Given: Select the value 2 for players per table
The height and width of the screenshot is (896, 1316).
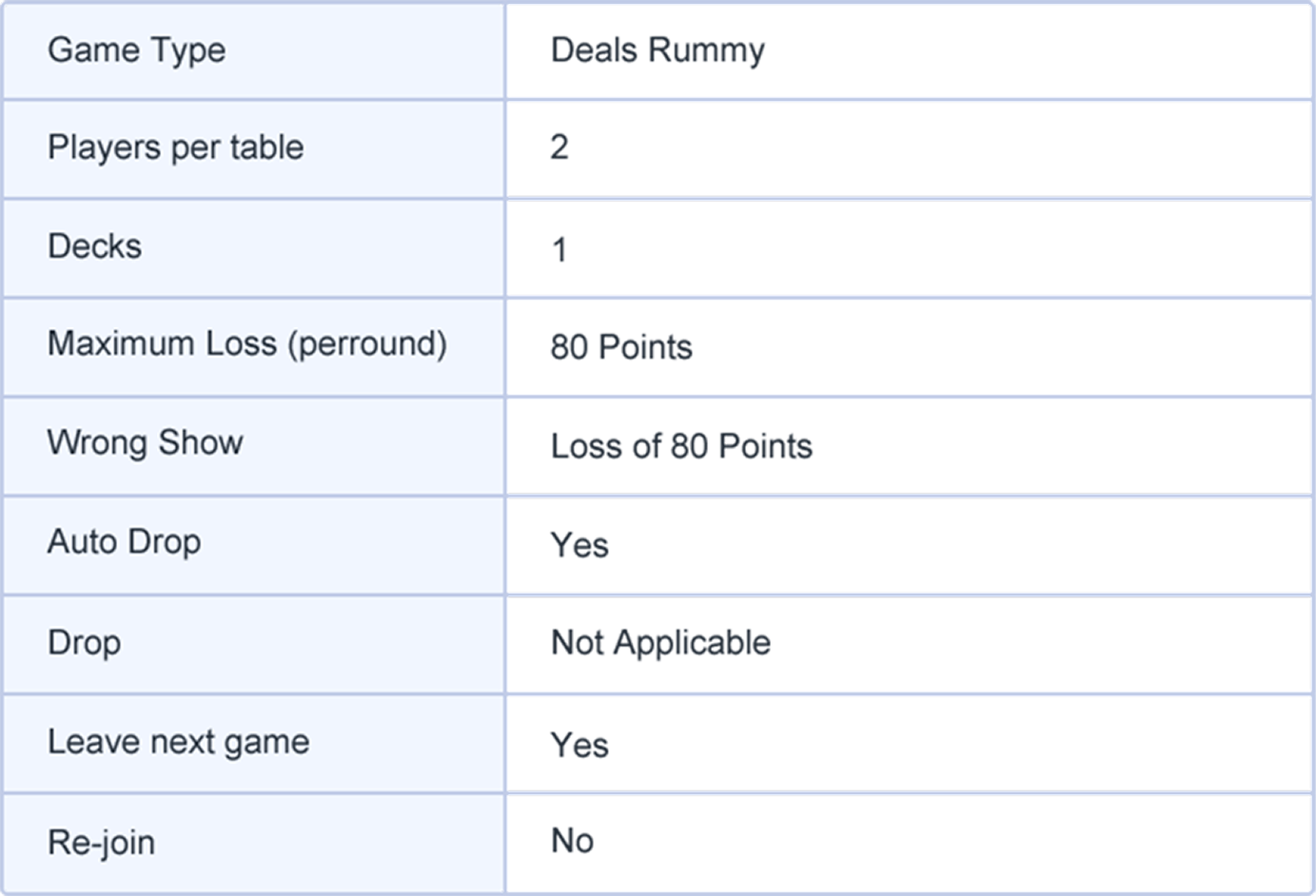Looking at the screenshot, I should (x=560, y=147).
